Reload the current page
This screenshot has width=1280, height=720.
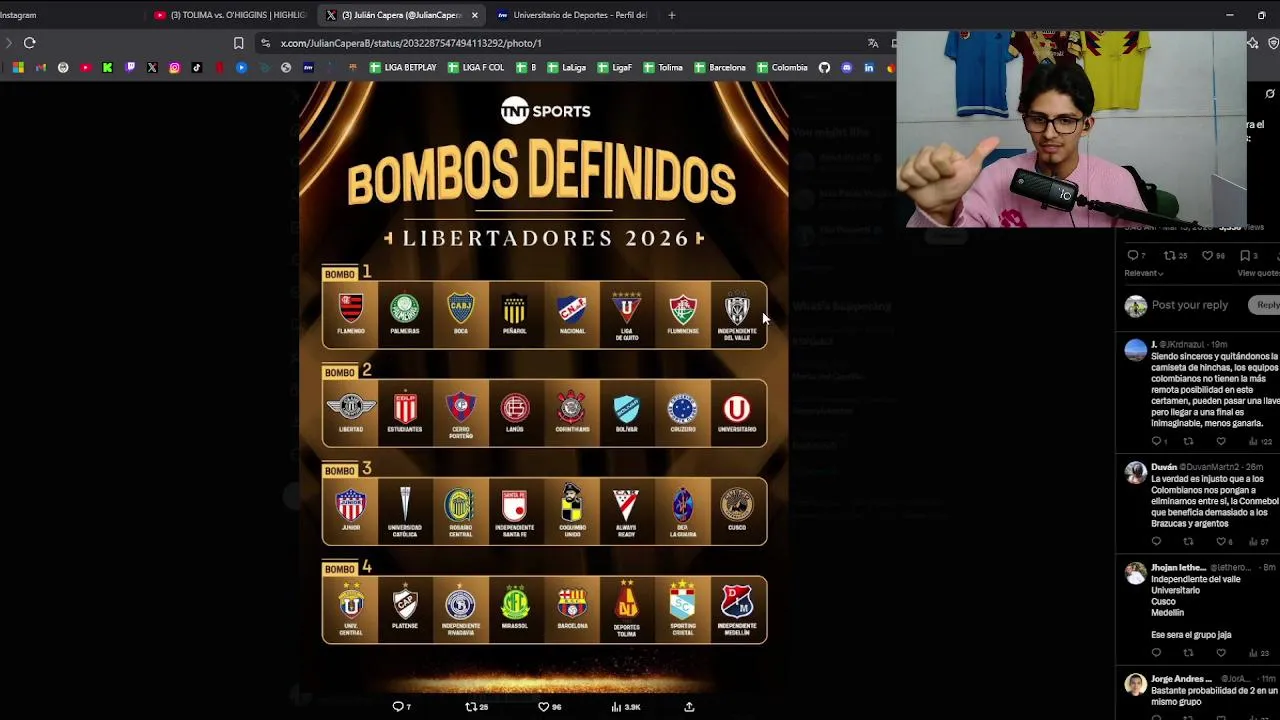coord(29,43)
